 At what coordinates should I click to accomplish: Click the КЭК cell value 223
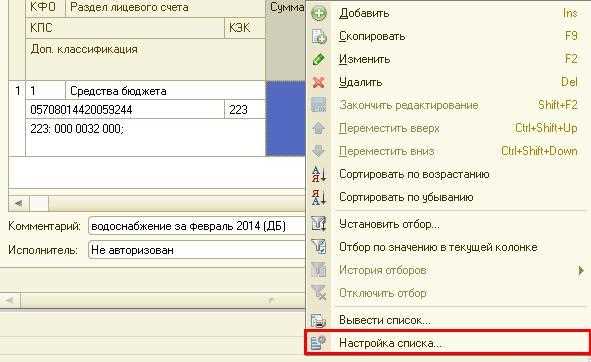[x=245, y=110]
